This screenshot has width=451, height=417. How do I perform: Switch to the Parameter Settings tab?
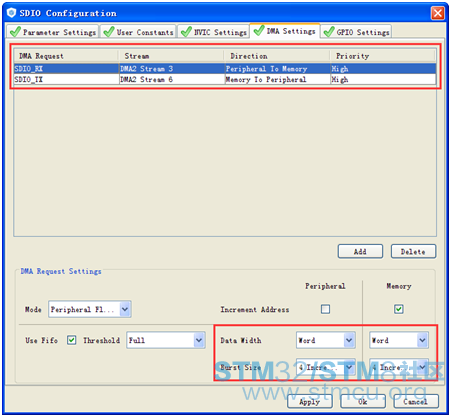point(53,32)
